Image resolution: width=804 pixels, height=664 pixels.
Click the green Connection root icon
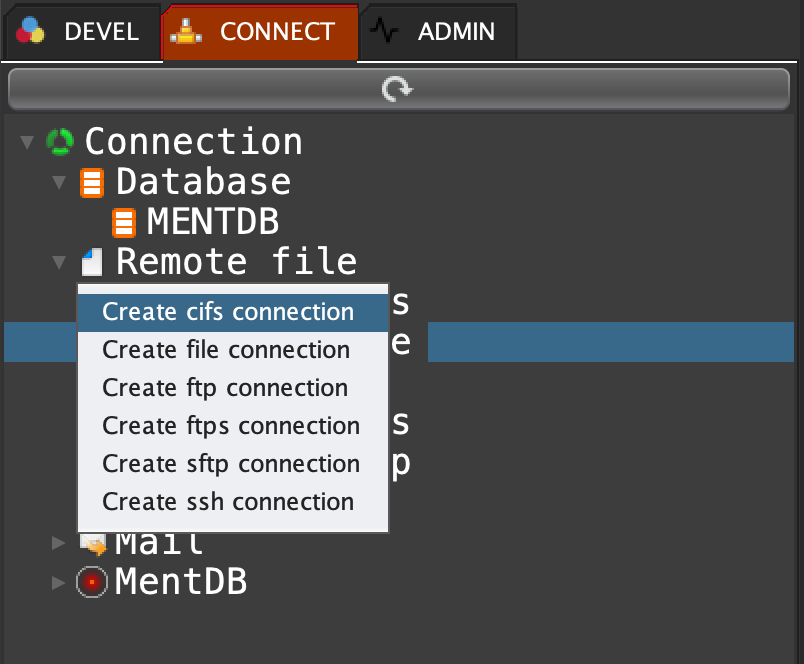(x=60, y=142)
